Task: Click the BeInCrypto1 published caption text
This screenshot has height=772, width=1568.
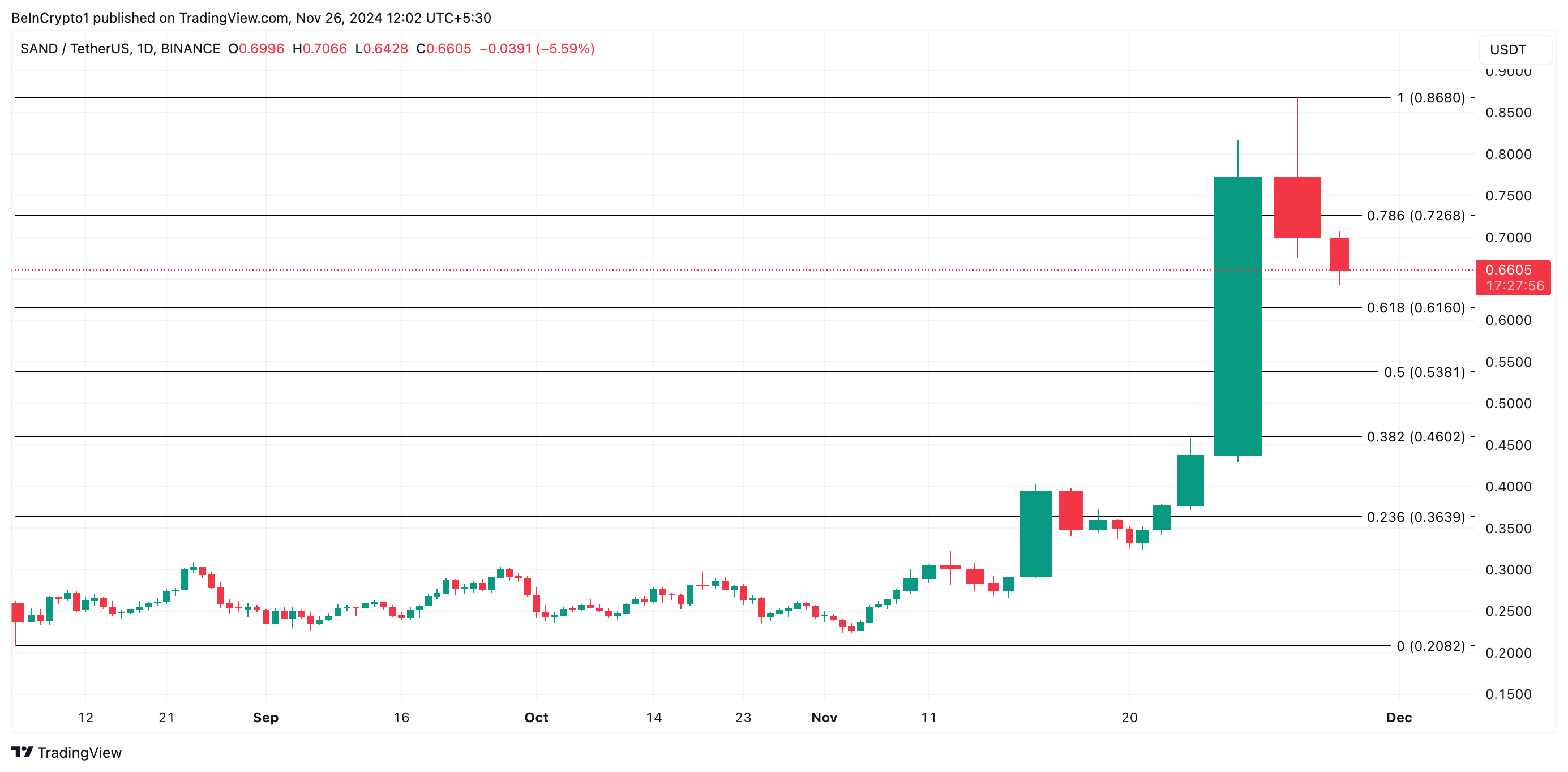Action: [x=251, y=18]
